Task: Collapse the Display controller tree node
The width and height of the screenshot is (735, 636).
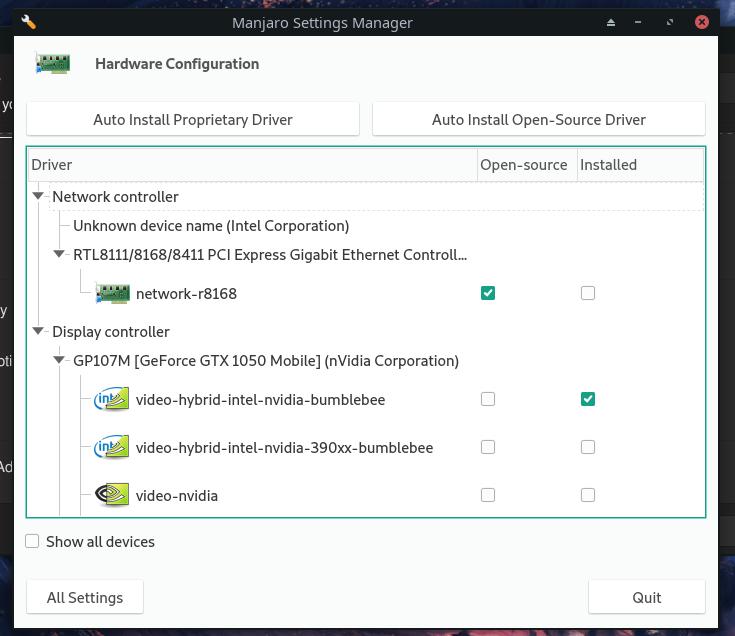Action: click(x=38, y=331)
